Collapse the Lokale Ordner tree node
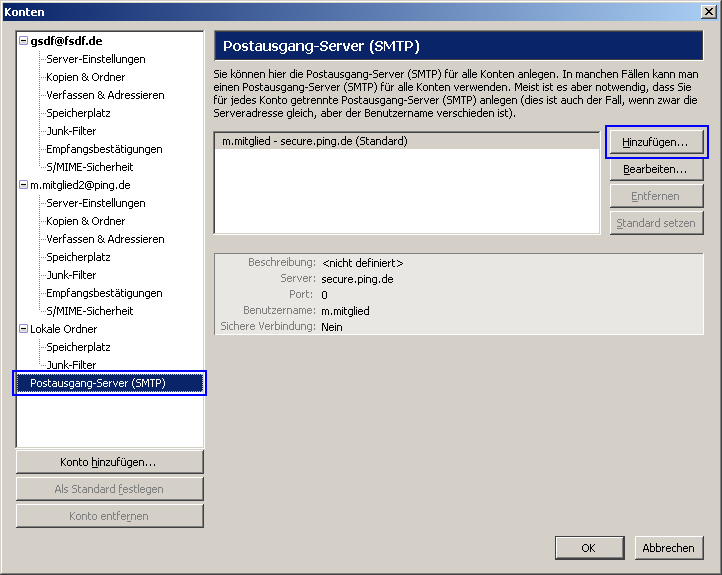 pyautogui.click(x=24, y=329)
